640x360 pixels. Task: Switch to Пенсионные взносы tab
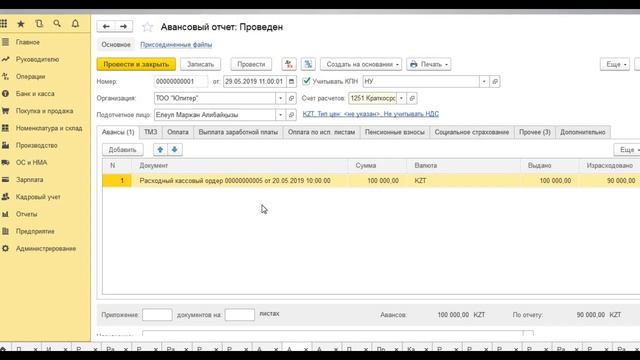pos(395,132)
